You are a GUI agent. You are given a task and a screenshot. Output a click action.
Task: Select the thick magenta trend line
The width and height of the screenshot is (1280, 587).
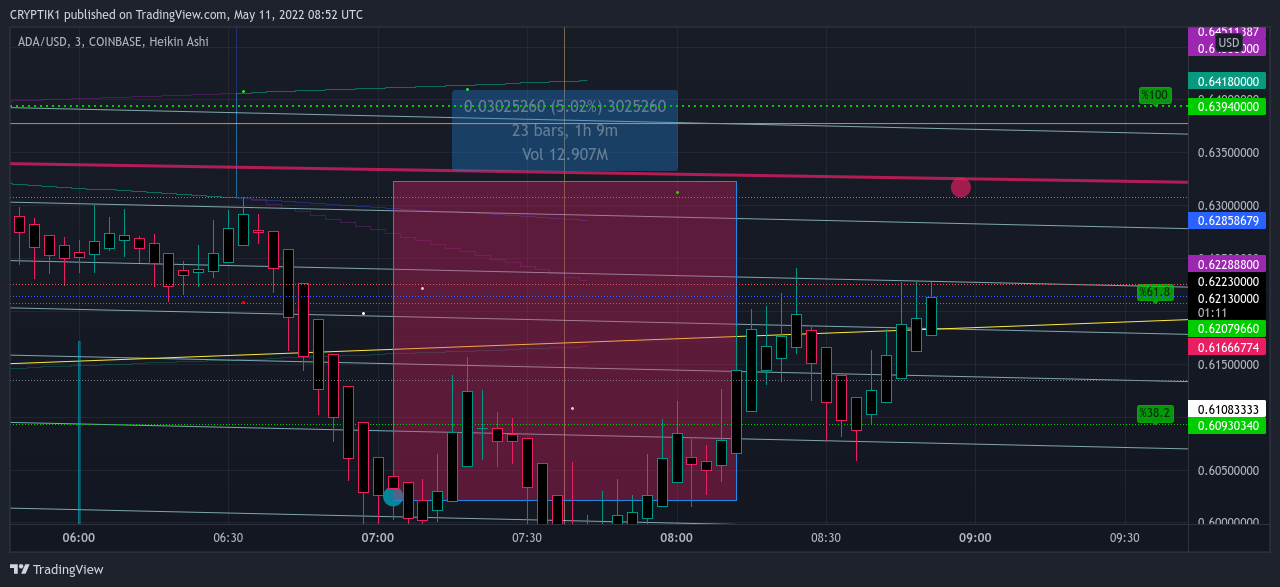pyautogui.click(x=600, y=172)
